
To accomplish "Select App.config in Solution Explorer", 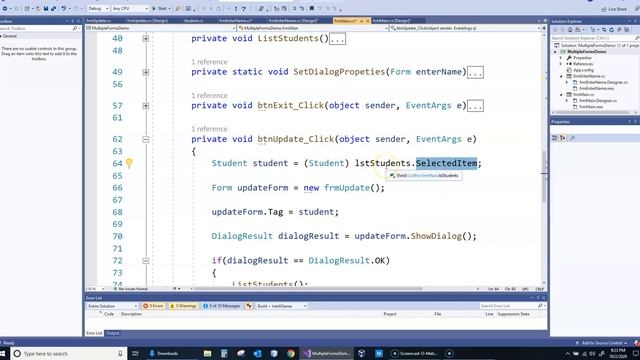I will point(583,70).
